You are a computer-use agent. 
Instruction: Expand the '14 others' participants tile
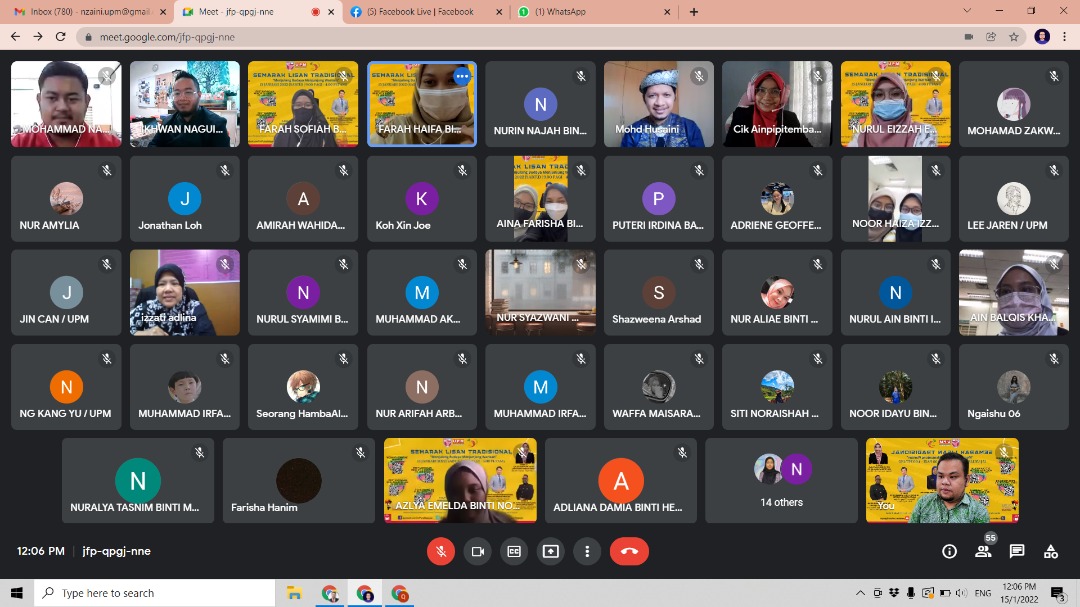[781, 481]
